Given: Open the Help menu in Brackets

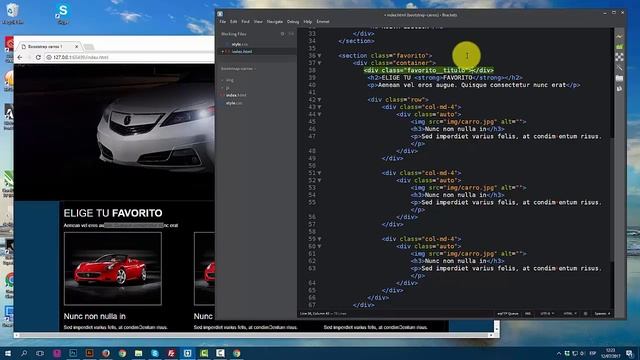Looking at the screenshot, I should (x=308, y=22).
